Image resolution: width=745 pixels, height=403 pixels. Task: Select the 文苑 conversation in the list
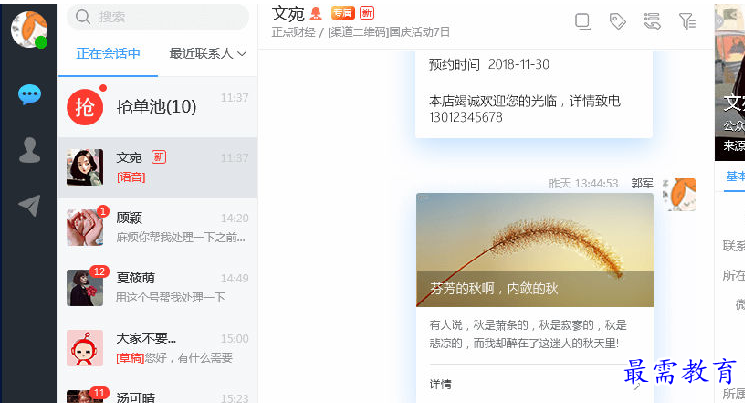point(158,167)
